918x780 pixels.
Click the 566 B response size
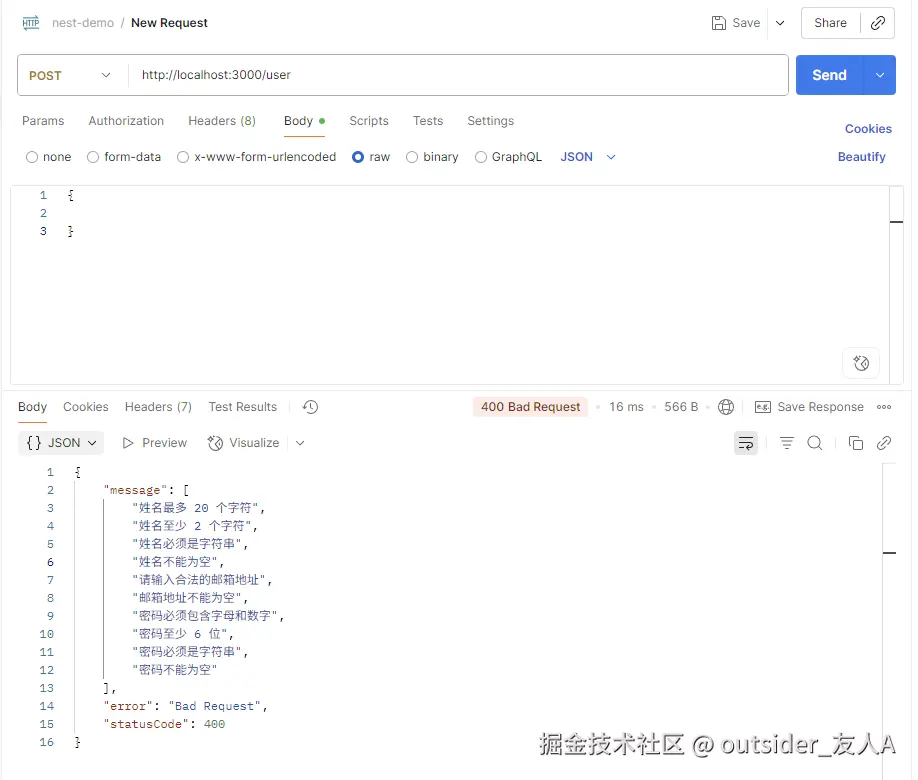681,407
